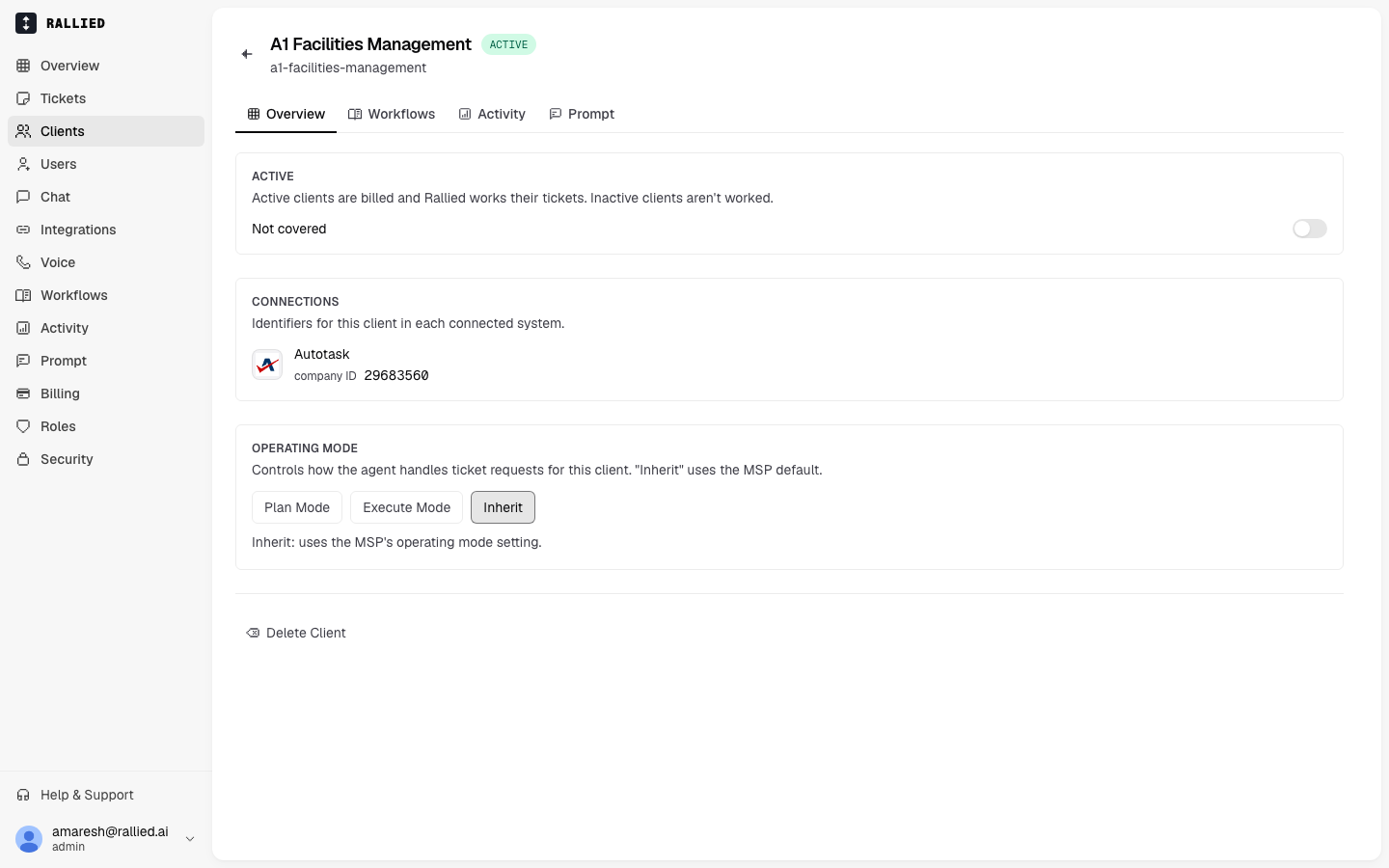Expand the account menu chevron
The height and width of the screenshot is (868, 1389).
(x=190, y=839)
